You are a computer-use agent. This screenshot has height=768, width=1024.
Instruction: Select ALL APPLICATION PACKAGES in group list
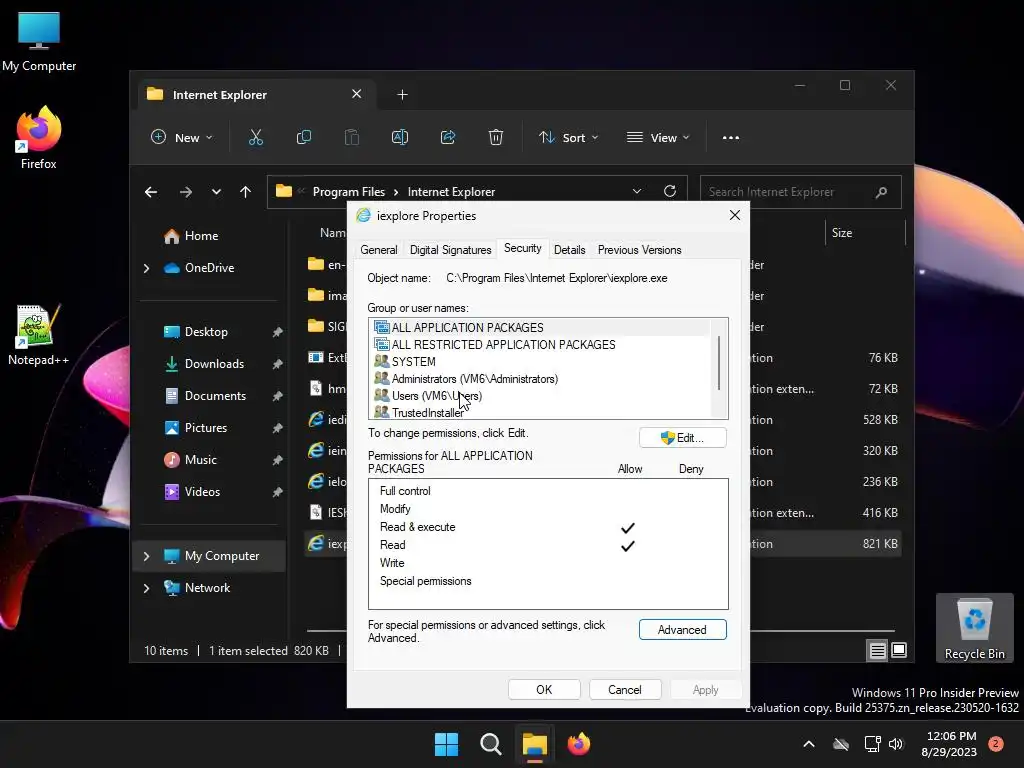click(x=540, y=328)
